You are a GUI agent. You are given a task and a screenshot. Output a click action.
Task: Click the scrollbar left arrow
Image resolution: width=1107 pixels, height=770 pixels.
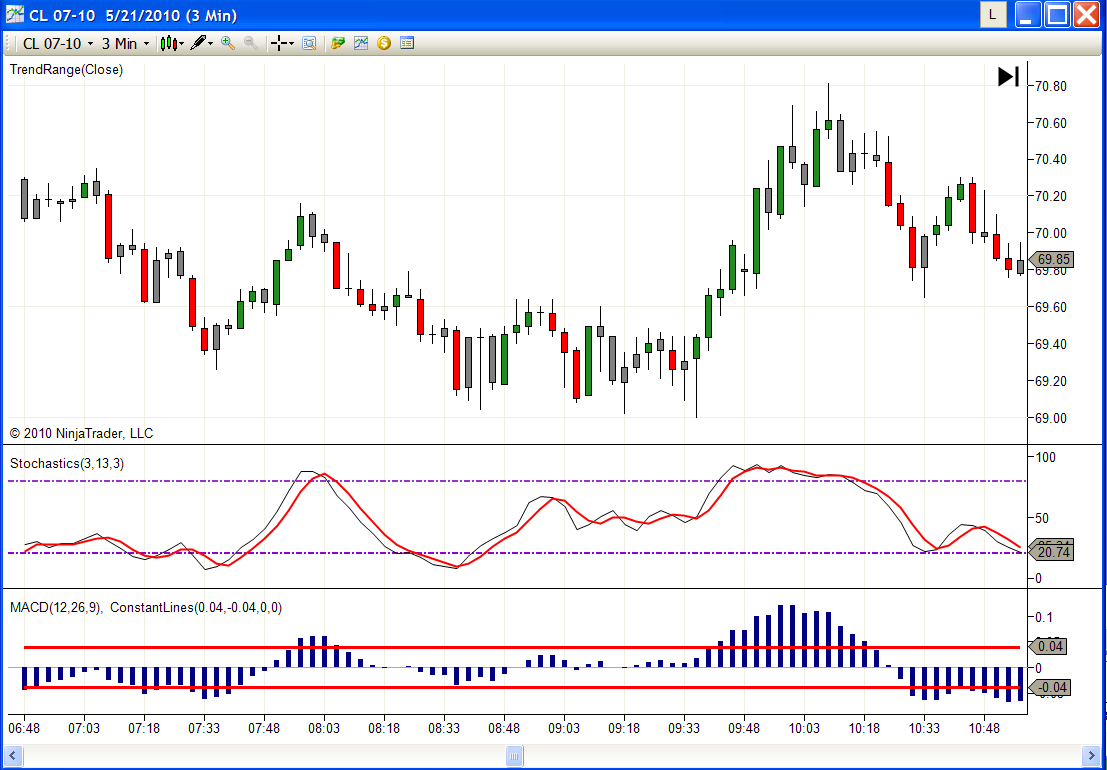[12, 757]
